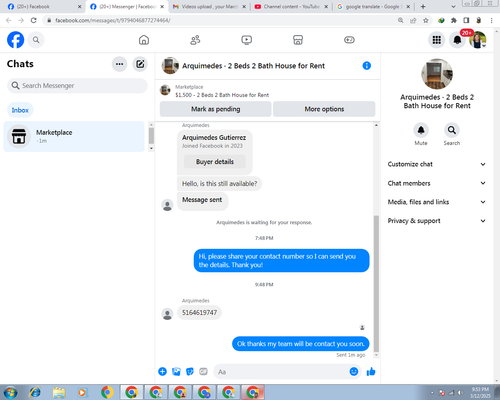This screenshot has height=400, width=500.
Task: Open account profile picture menu
Action: coord(478,40)
